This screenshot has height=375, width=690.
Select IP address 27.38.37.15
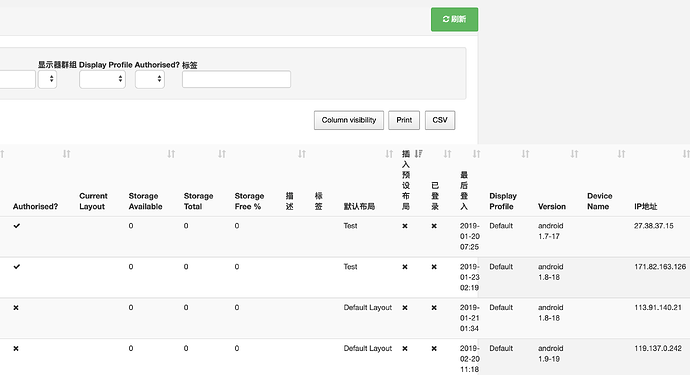point(653,226)
